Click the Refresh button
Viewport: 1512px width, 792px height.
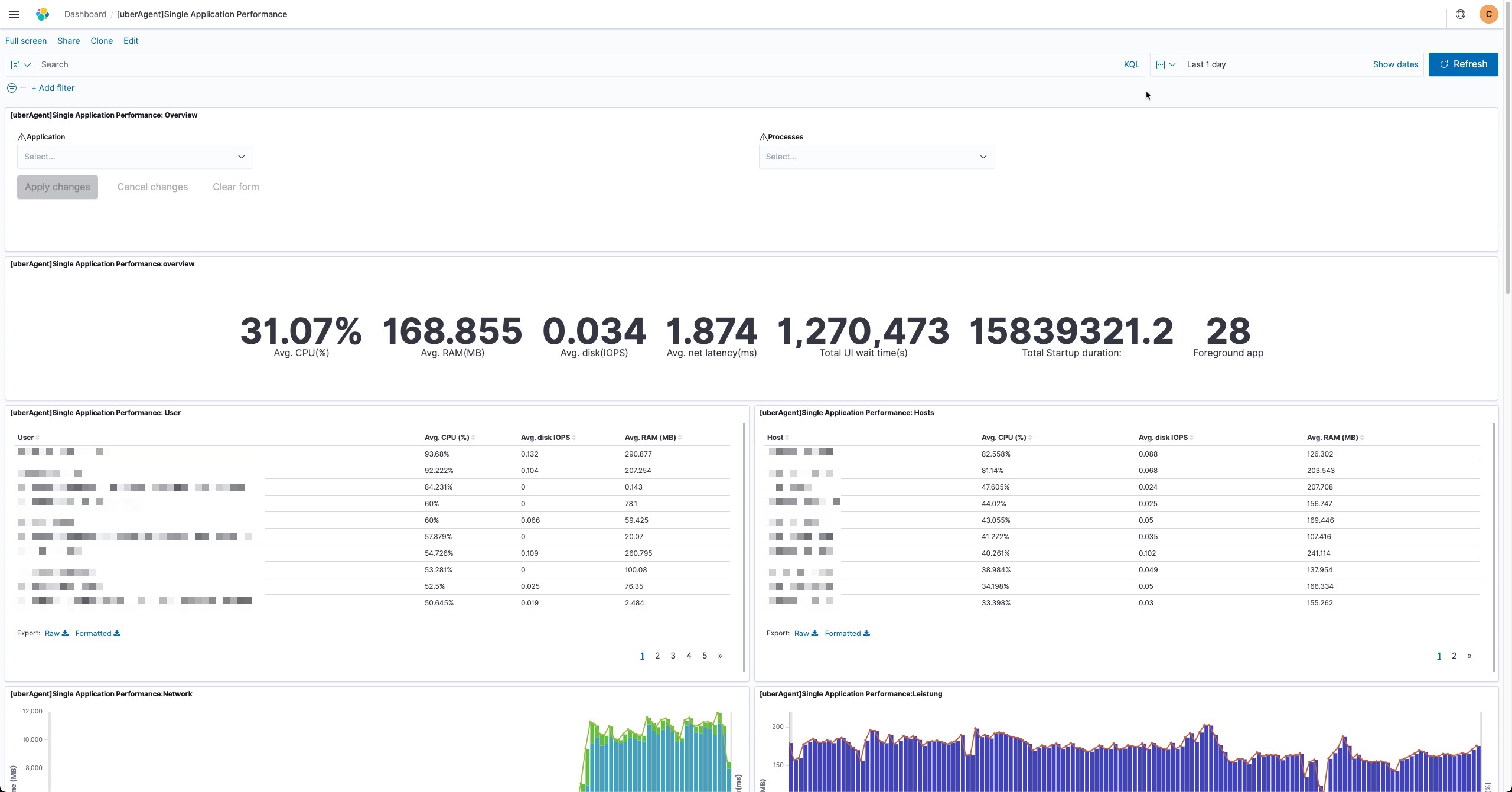1463,64
